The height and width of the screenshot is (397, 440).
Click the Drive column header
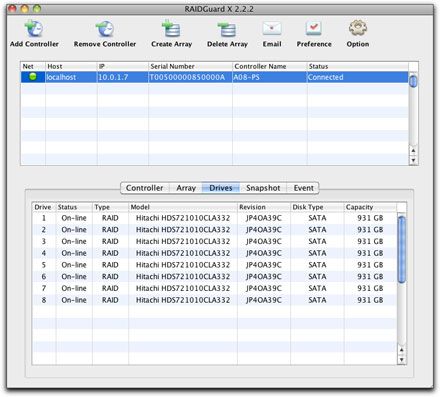[x=44, y=207]
